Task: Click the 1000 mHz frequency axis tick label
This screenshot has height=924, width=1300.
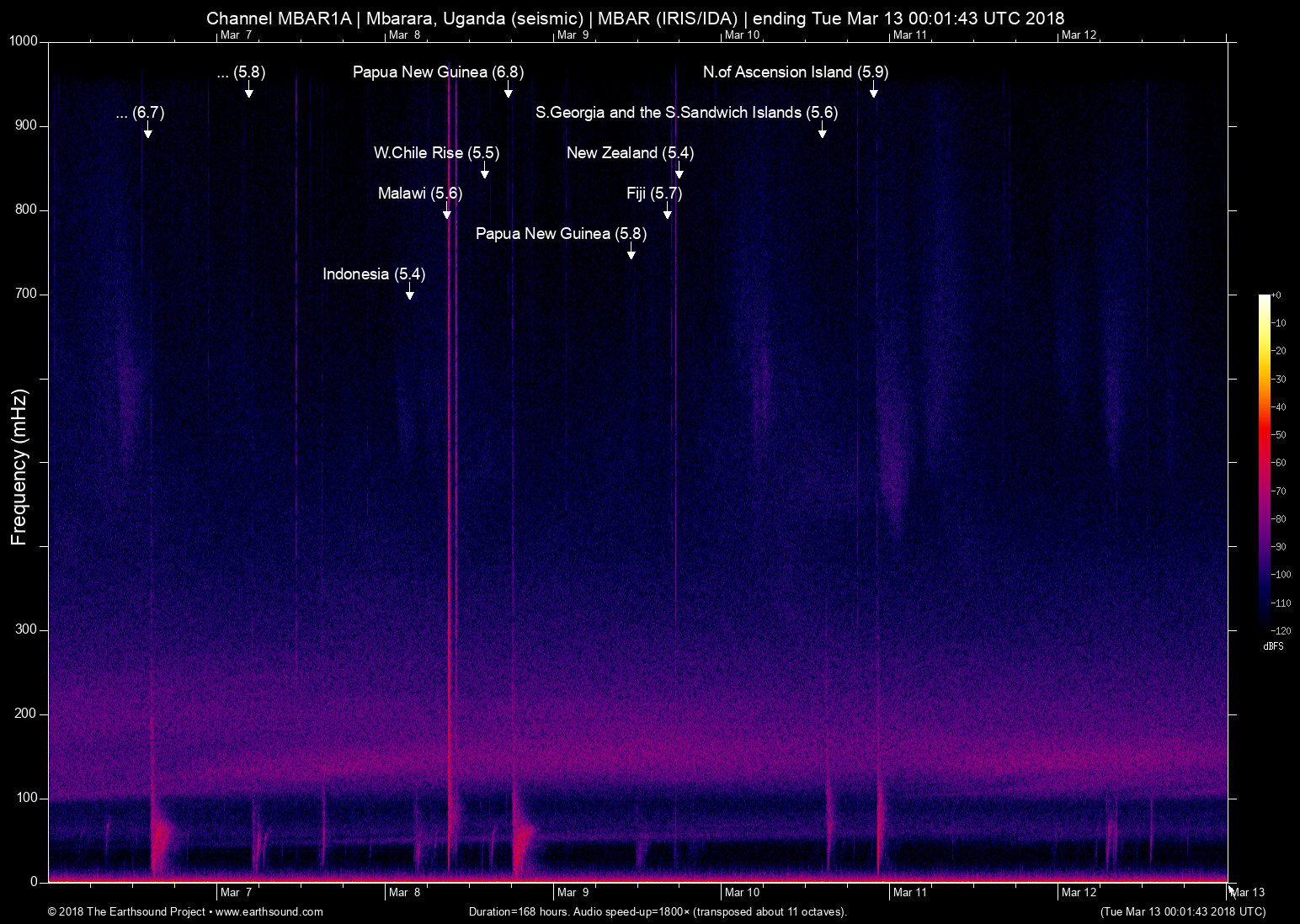Action: point(24,41)
